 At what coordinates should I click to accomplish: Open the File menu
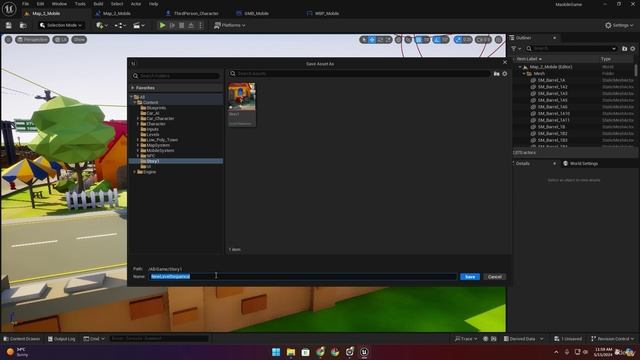(x=25, y=4)
